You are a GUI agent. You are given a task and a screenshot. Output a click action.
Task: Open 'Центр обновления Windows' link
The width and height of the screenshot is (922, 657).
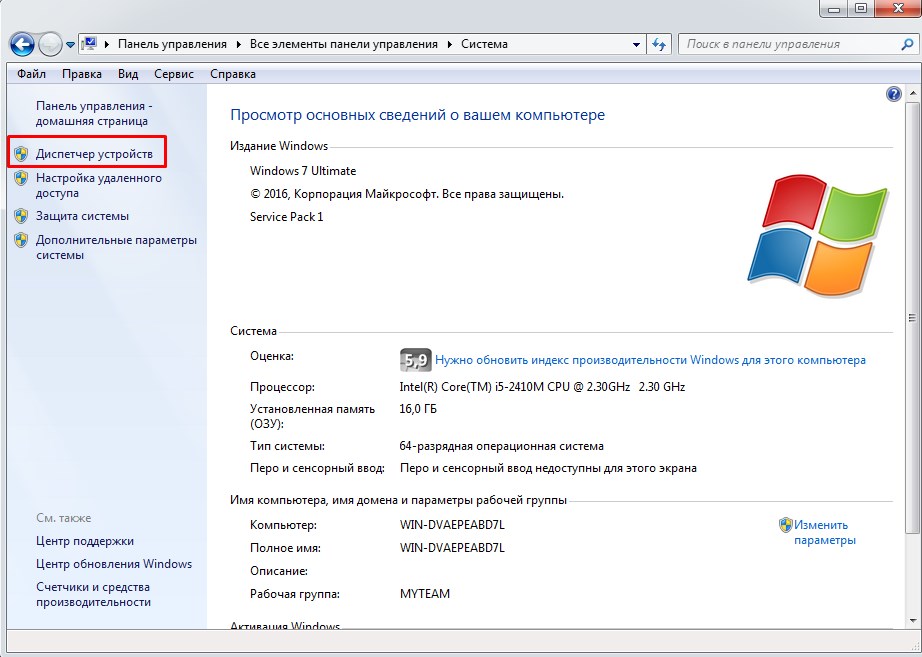click(114, 564)
